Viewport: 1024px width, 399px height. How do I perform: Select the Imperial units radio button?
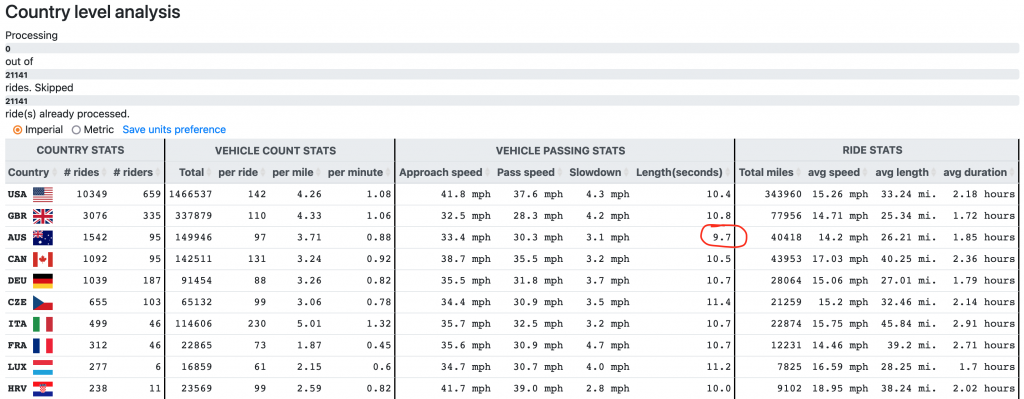click(18, 130)
